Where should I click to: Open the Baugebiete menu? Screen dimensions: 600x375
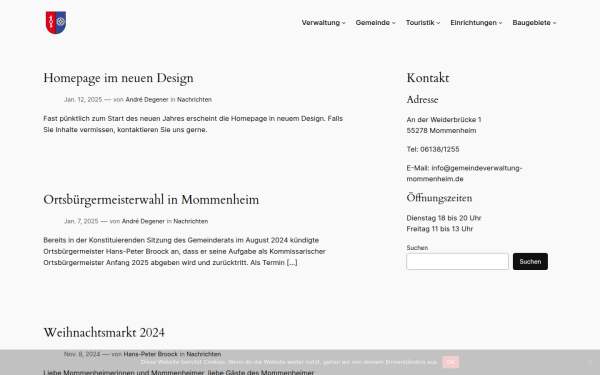click(531, 23)
